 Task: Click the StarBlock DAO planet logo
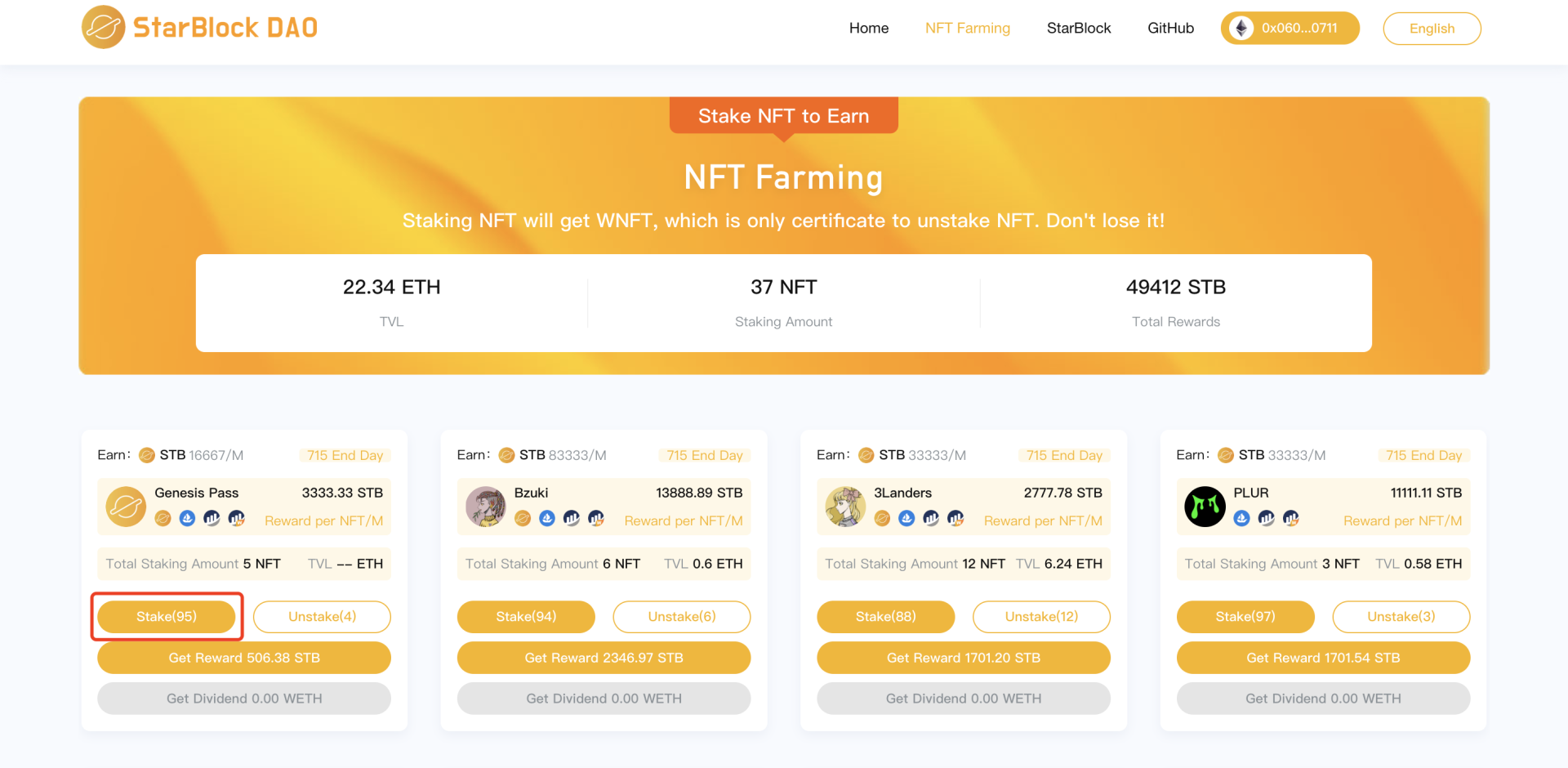click(104, 28)
